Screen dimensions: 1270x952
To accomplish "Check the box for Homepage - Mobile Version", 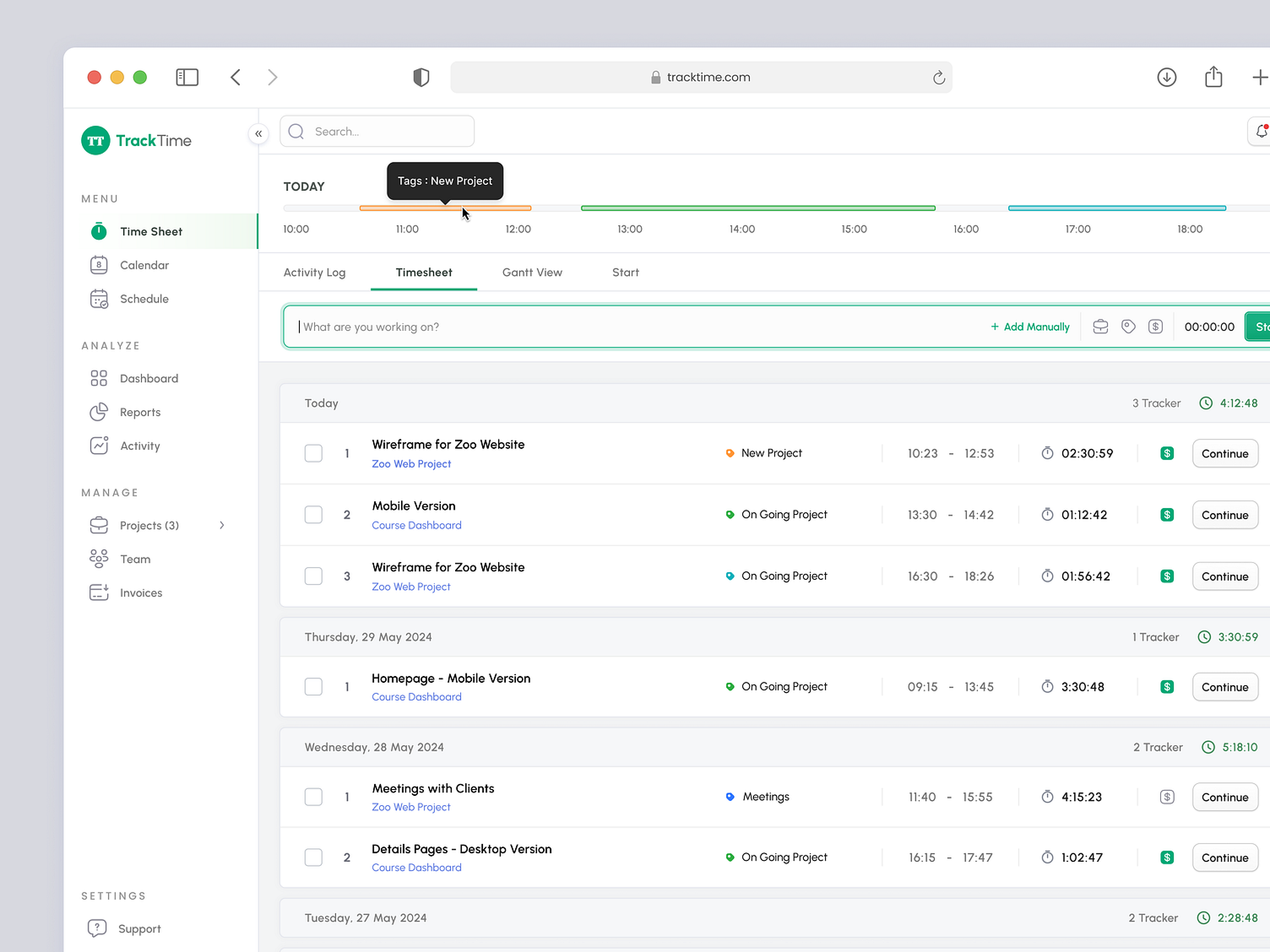I will (x=313, y=687).
